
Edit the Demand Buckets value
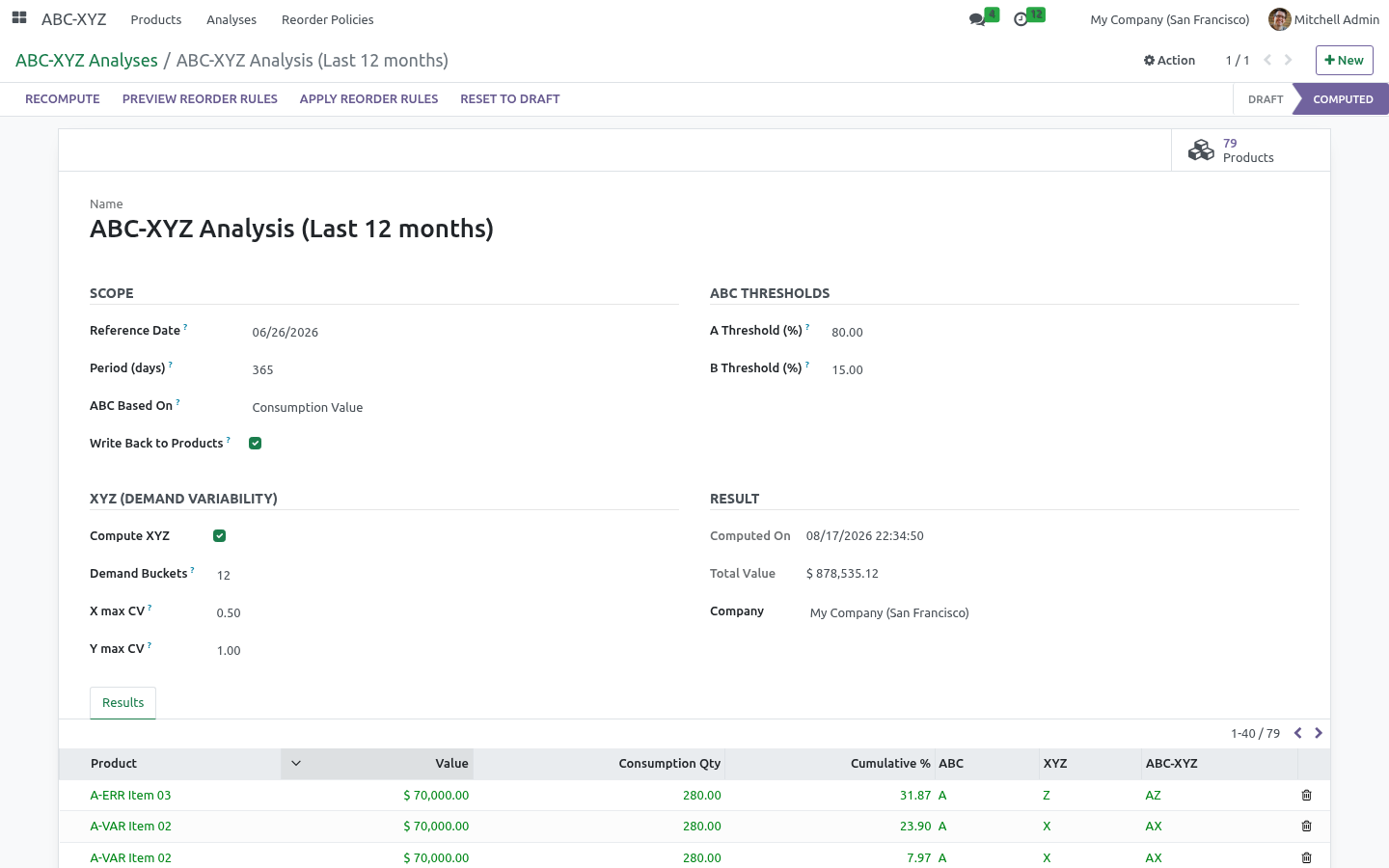[x=447, y=575]
